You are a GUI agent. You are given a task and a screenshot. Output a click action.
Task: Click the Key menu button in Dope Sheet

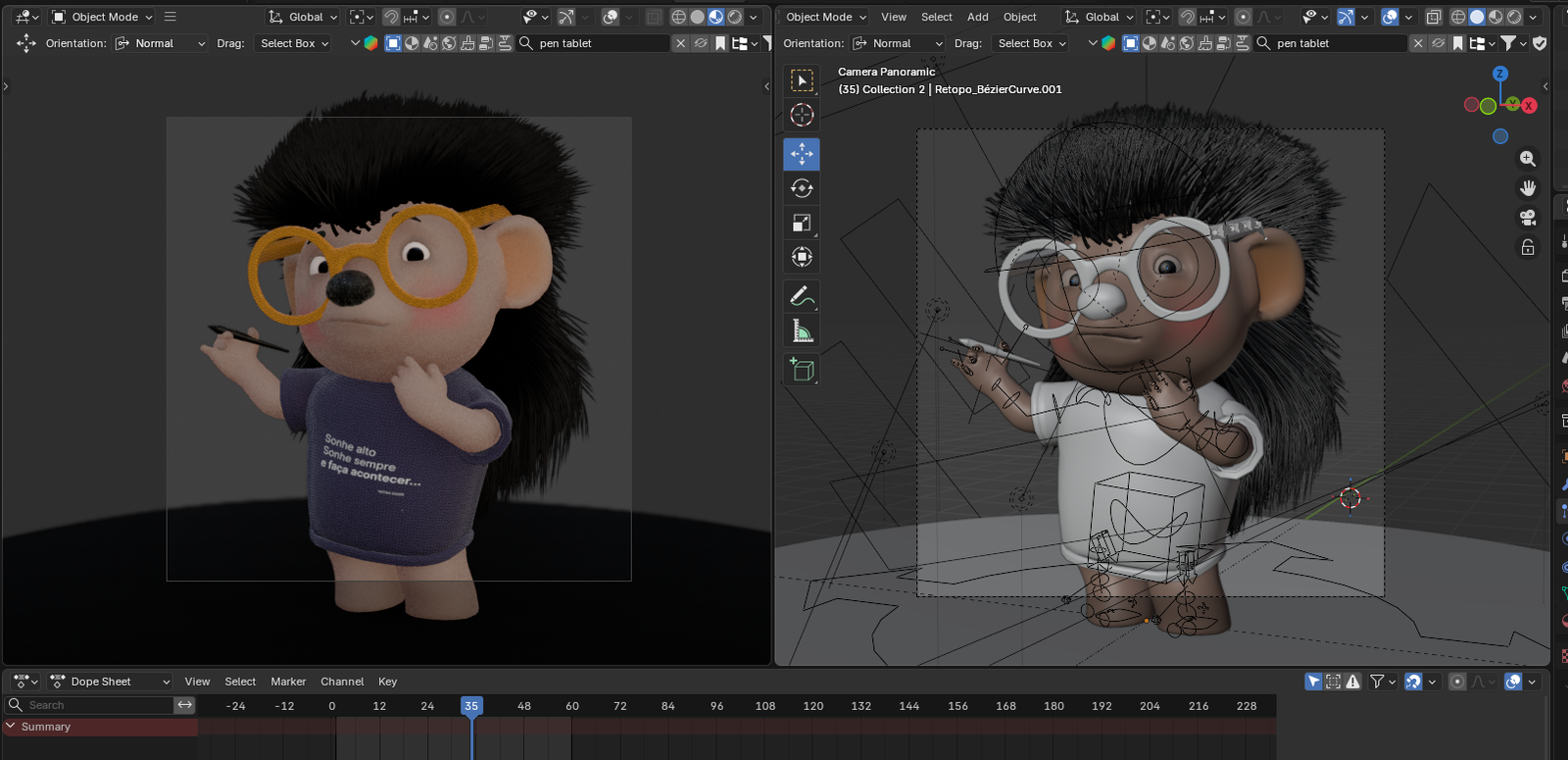pos(387,682)
